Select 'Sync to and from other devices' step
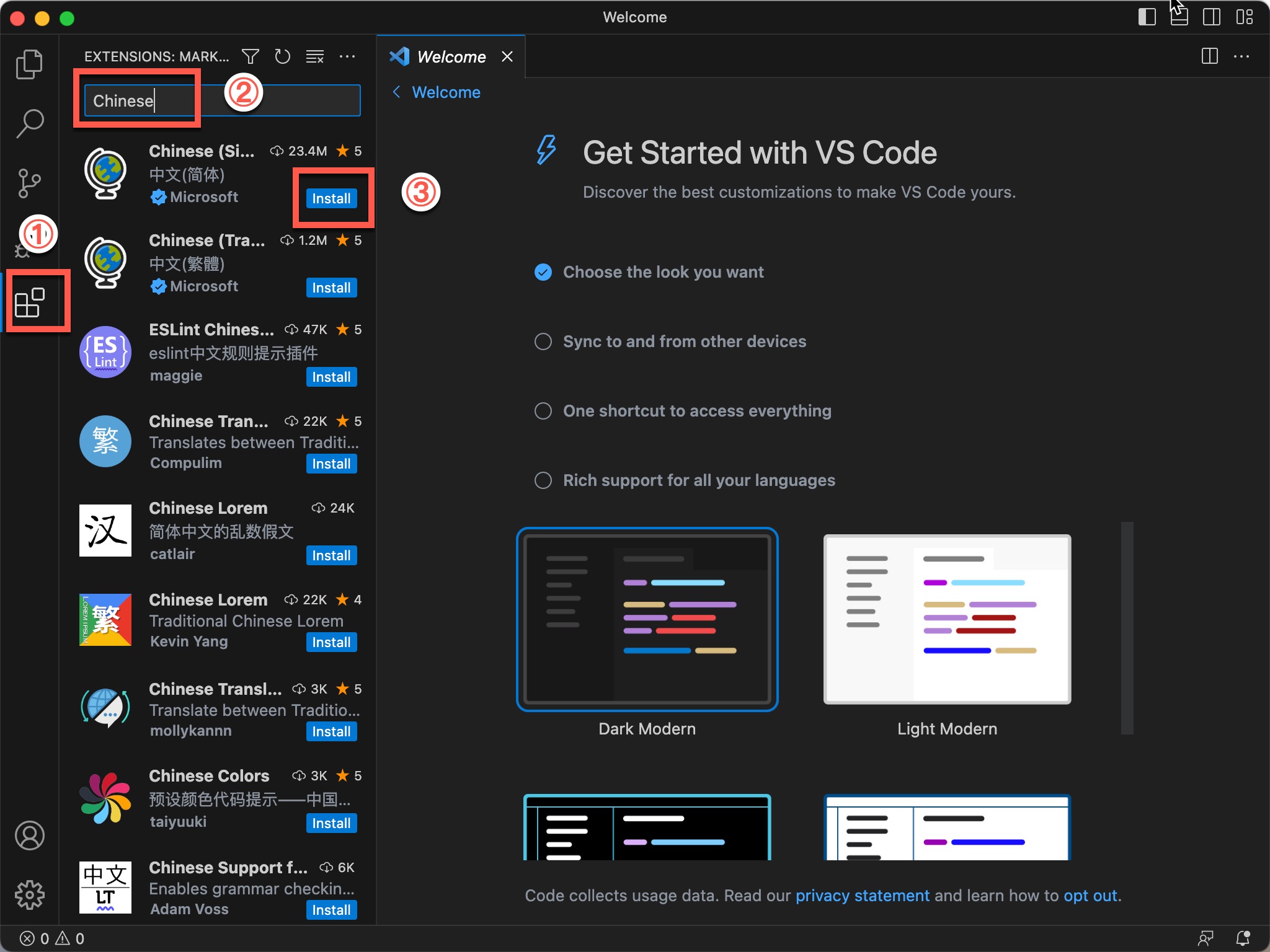 pos(684,342)
